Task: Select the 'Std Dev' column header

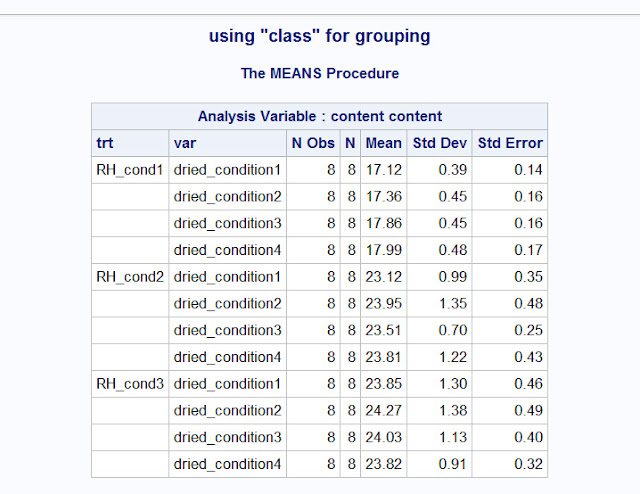Action: 440,143
